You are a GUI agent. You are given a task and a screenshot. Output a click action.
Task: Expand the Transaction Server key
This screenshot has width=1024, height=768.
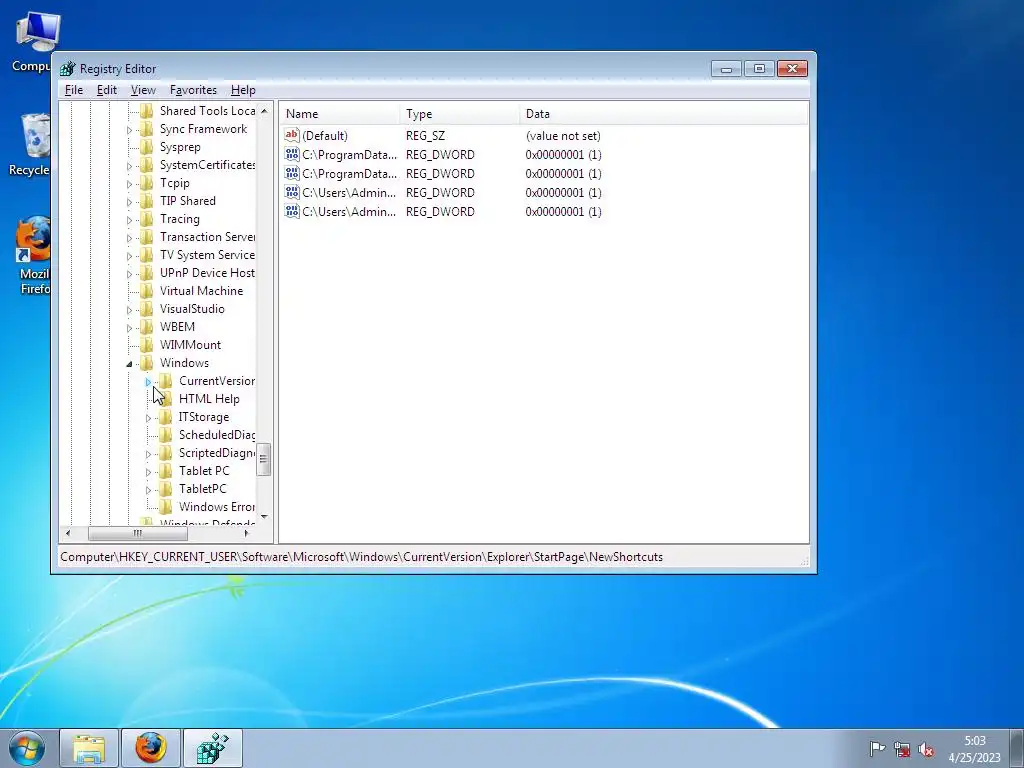coord(129,238)
